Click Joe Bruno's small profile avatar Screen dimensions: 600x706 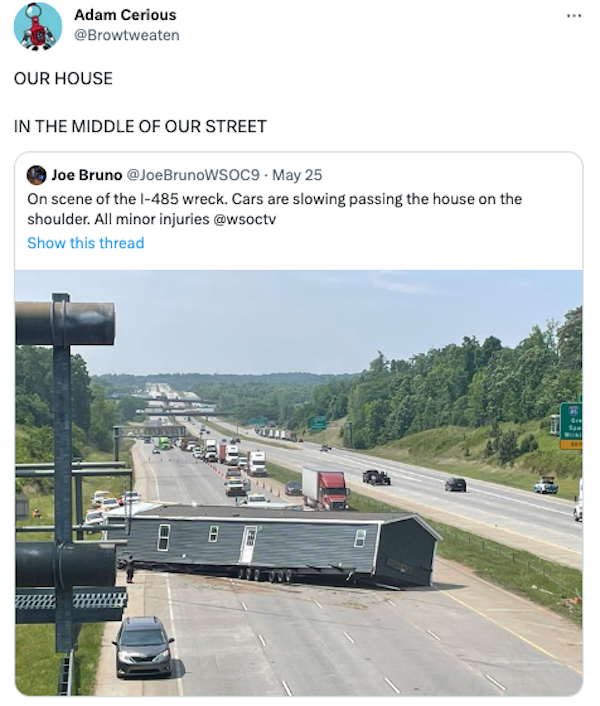[36, 175]
